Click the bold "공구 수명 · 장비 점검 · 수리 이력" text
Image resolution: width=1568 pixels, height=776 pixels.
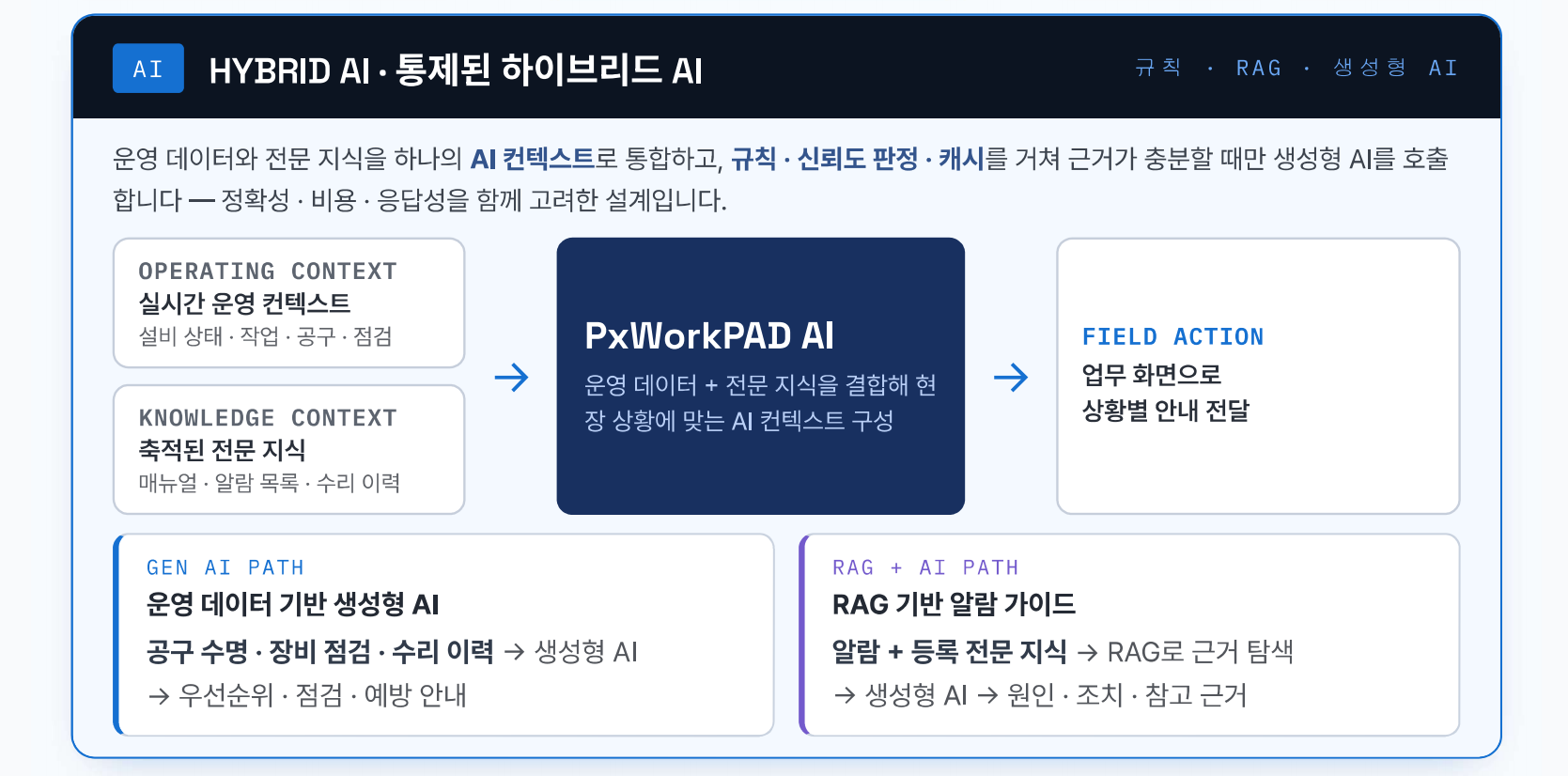319,651
